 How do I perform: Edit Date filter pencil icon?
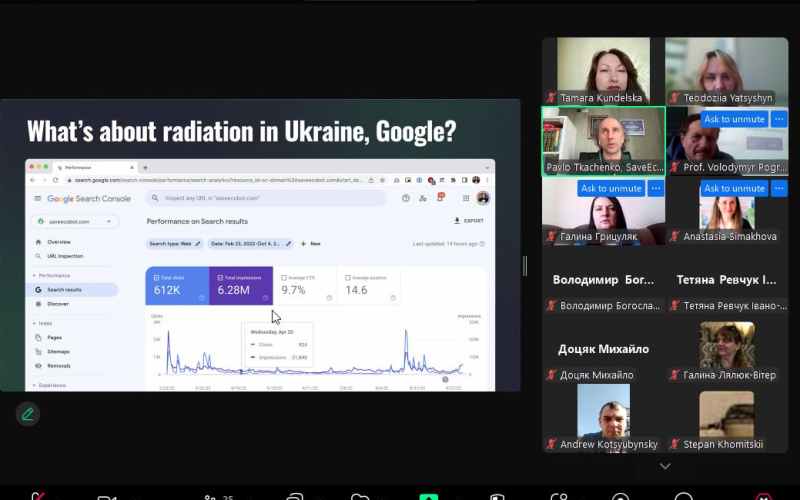[288, 244]
